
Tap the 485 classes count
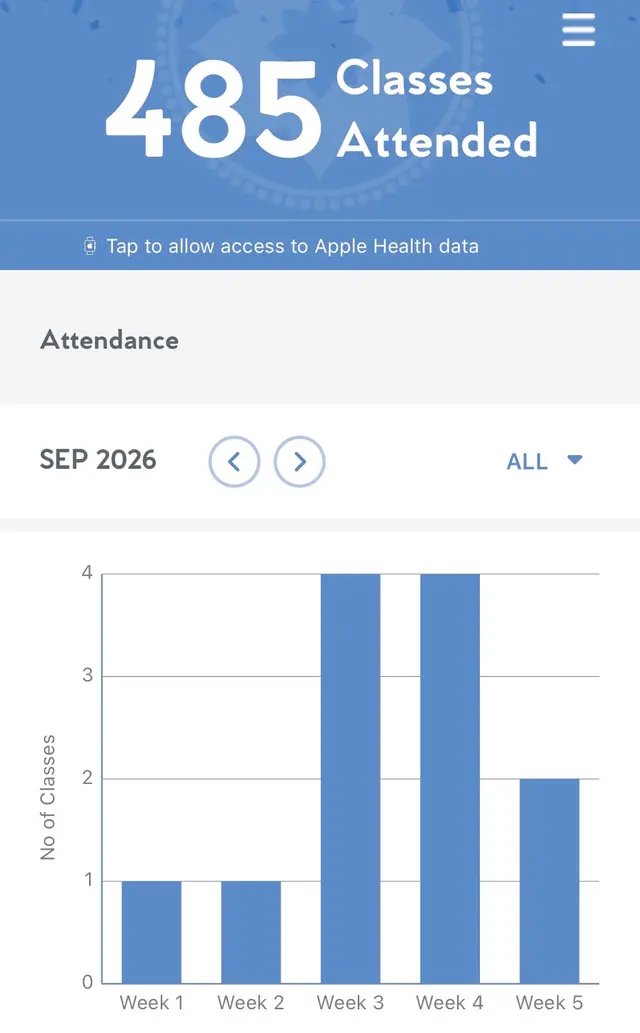(x=214, y=109)
